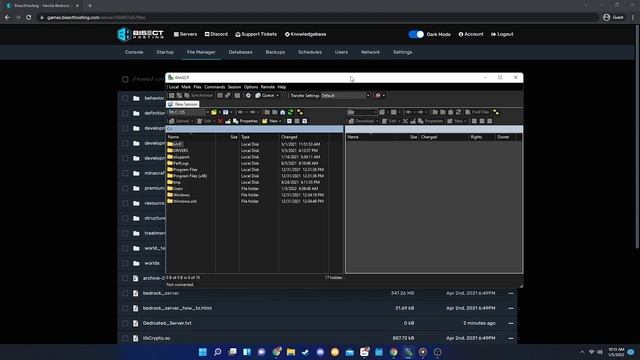Refresh the local panel with green arrows icon
Image resolution: width=640 pixels, height=360 pixels.
(291, 112)
